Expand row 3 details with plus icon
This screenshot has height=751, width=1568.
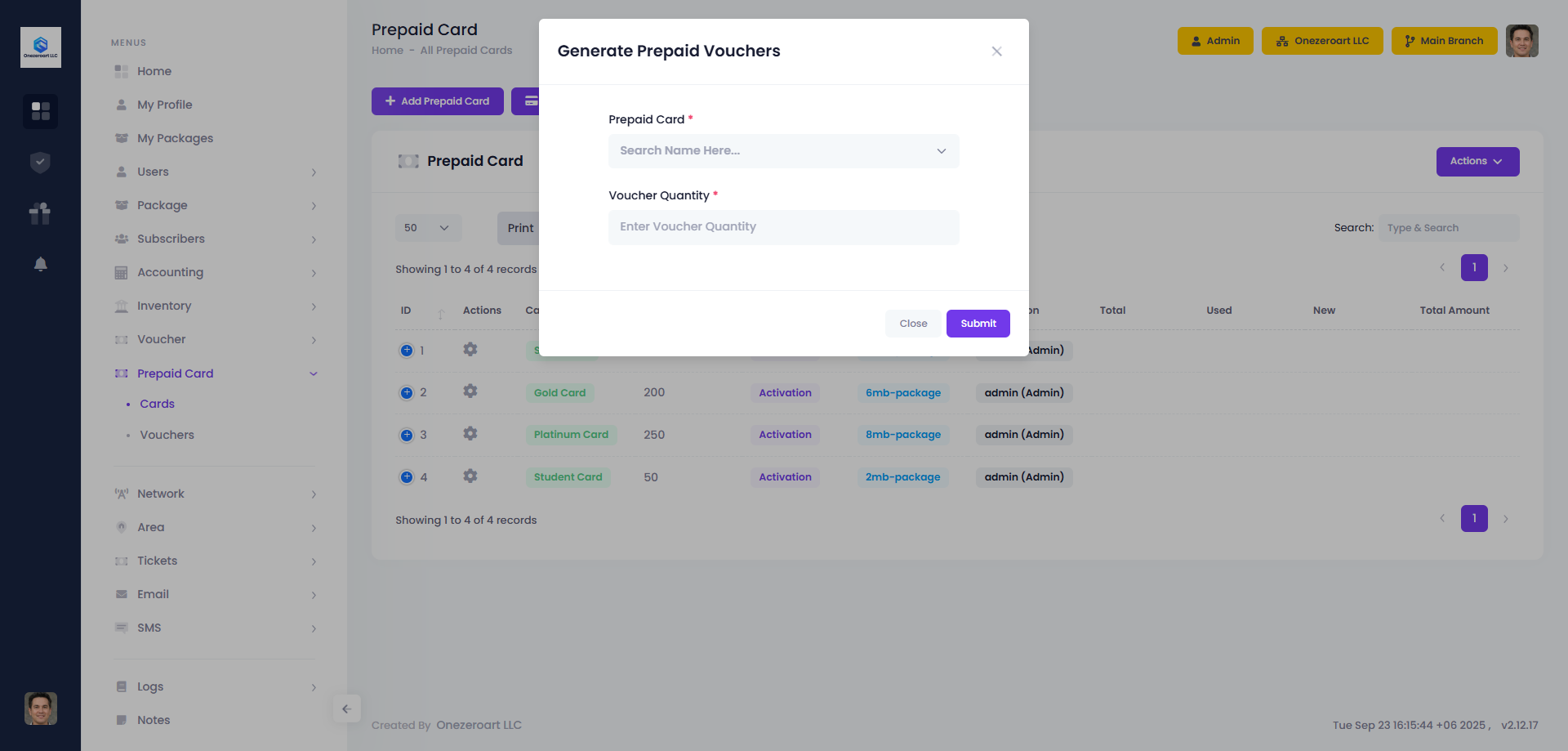tap(407, 435)
